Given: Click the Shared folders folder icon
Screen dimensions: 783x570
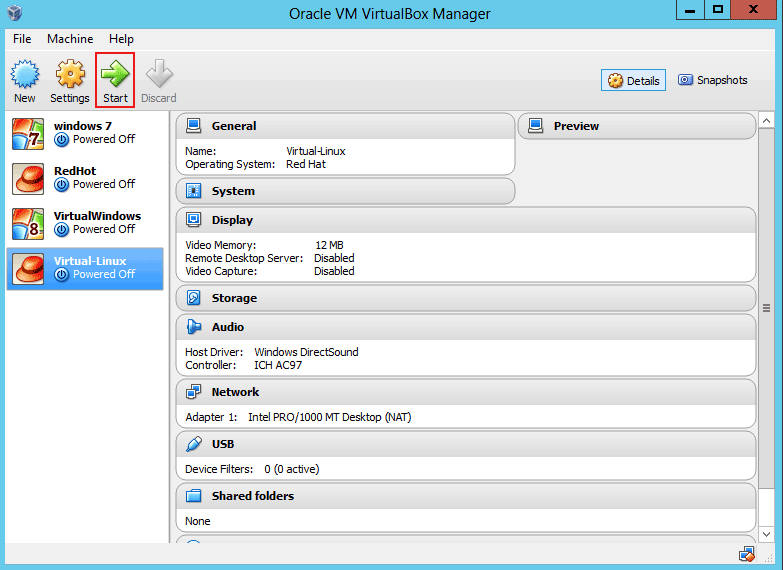Looking at the screenshot, I should (193, 496).
